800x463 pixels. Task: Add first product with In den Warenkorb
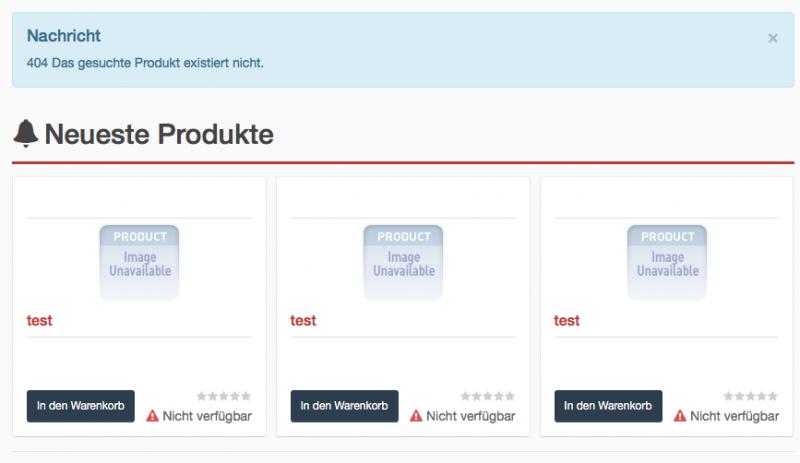point(80,406)
